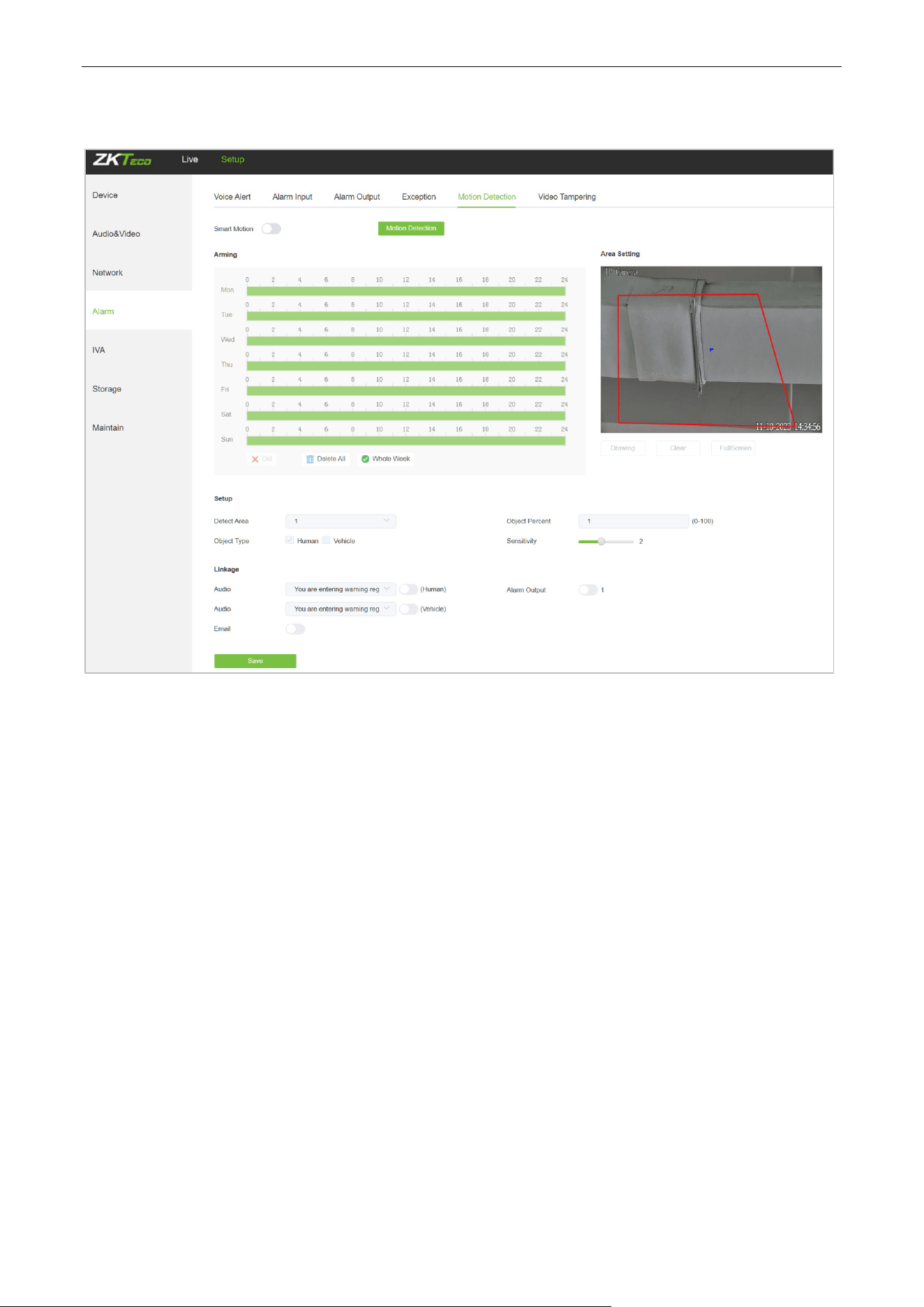Viewport: 924px width, 1307px height.
Task: Open the Human audio message dropdown
Action: 341,589
